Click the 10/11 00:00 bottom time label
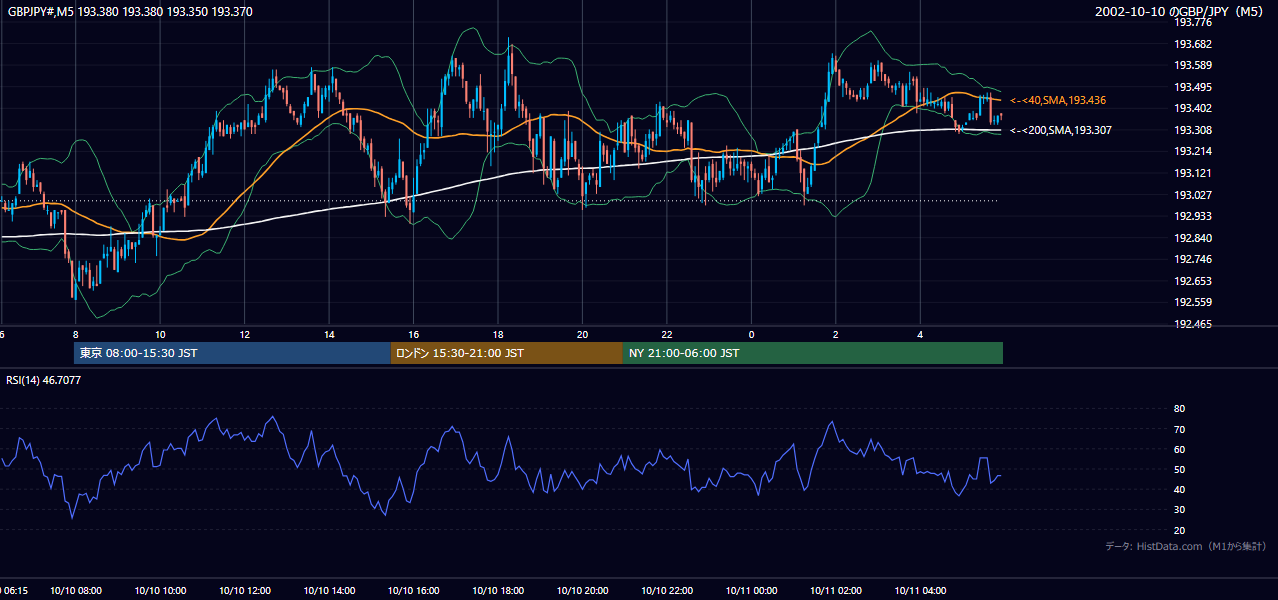The image size is (1278, 600). pyautogui.click(x=751, y=591)
